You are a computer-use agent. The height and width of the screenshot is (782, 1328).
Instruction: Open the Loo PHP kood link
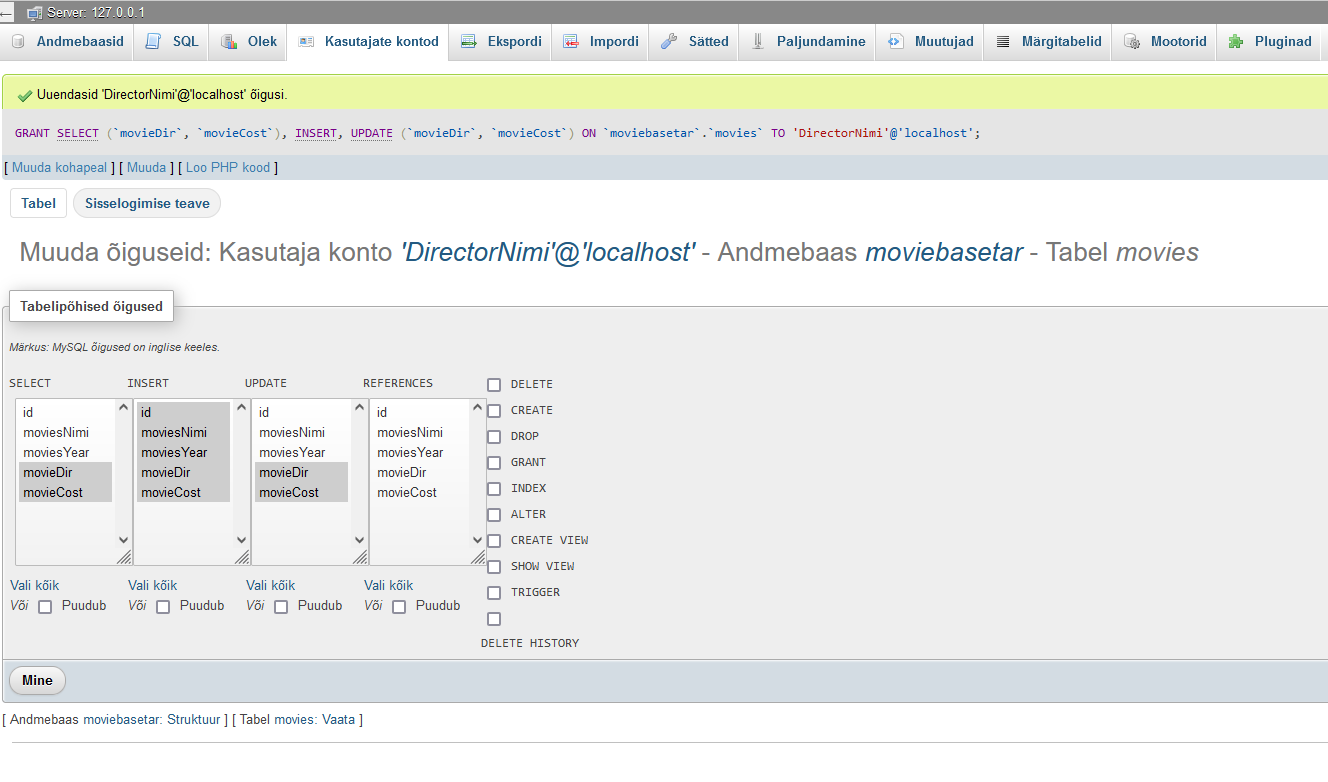[x=227, y=168]
